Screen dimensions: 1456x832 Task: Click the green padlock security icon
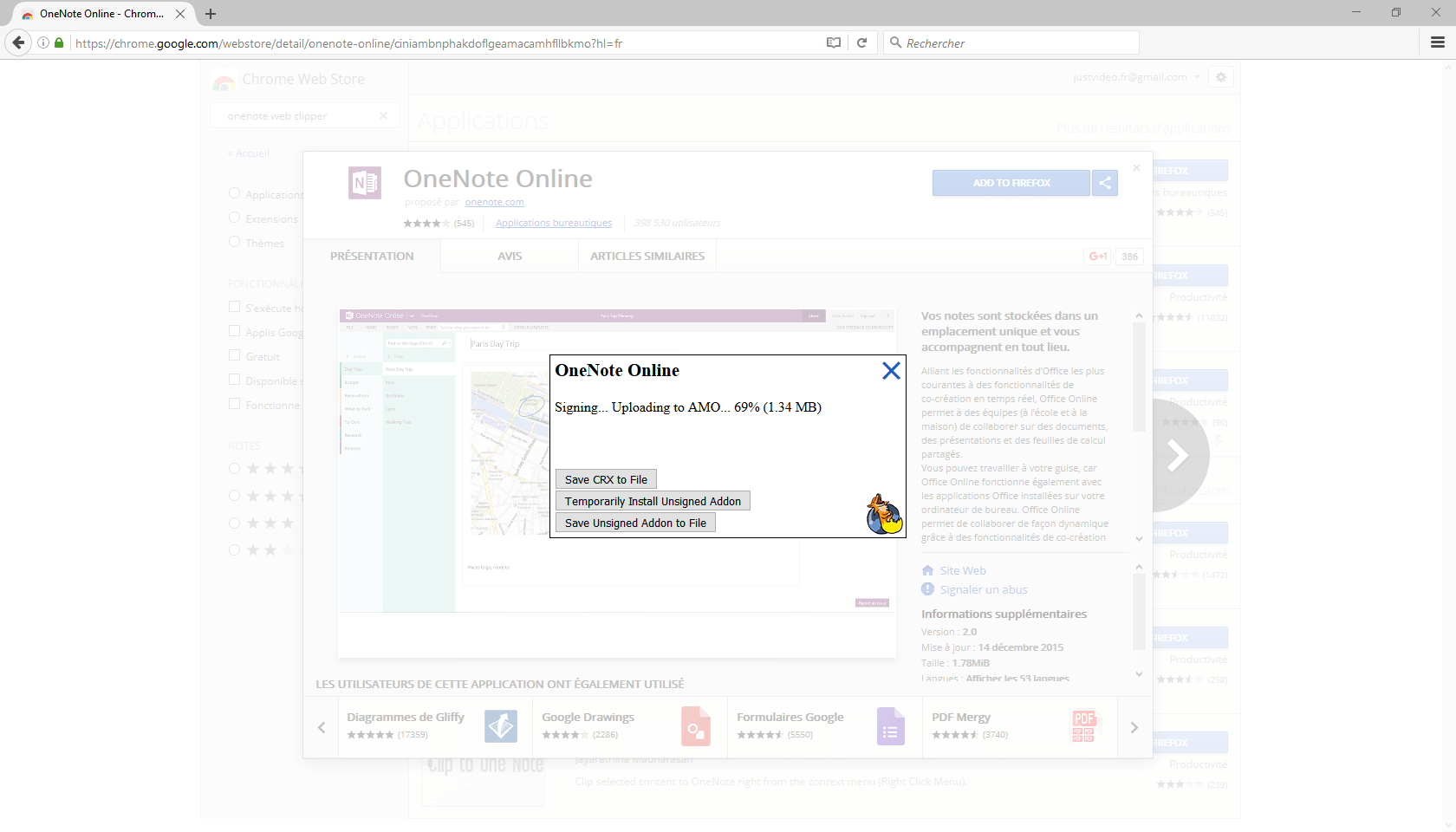click(59, 42)
